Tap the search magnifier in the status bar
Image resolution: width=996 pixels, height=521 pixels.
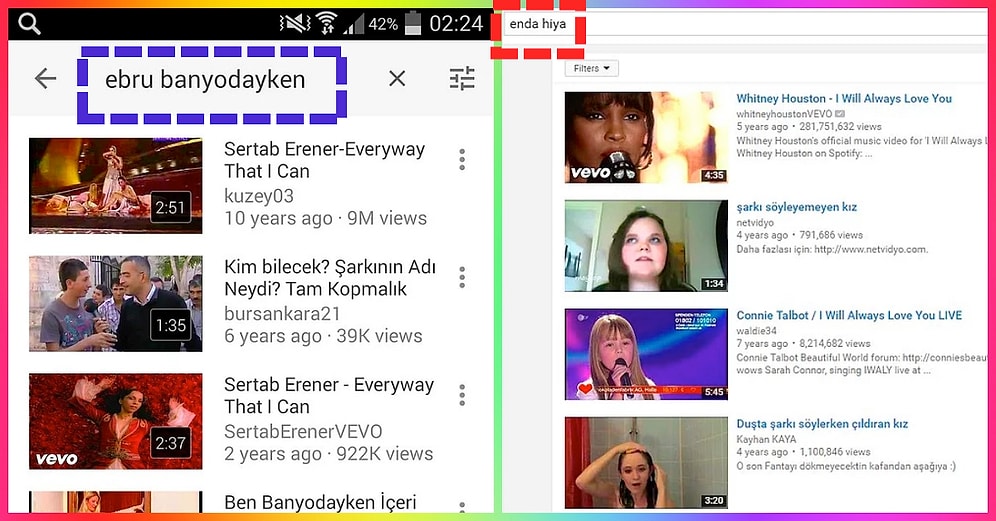click(29, 24)
